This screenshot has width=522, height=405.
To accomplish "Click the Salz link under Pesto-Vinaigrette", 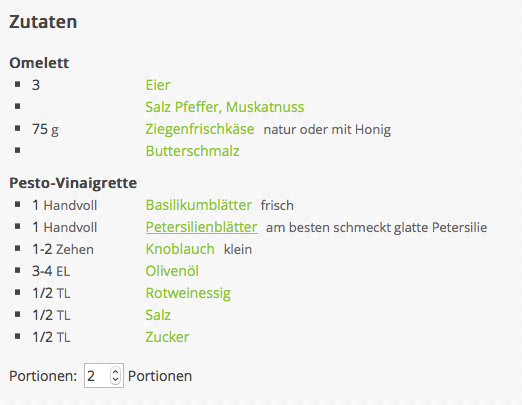I will pyautogui.click(x=158, y=315).
